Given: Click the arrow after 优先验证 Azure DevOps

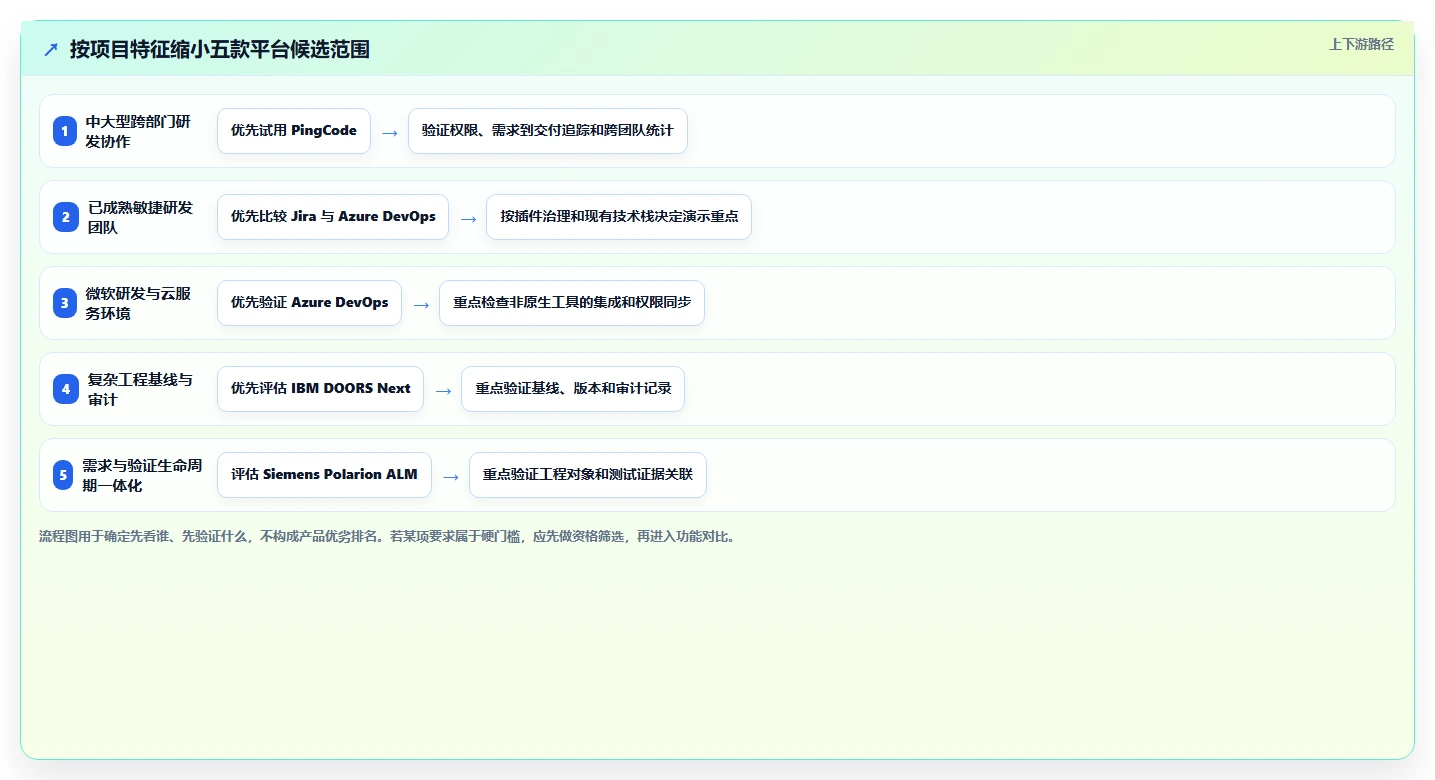Looking at the screenshot, I should tap(421, 304).
